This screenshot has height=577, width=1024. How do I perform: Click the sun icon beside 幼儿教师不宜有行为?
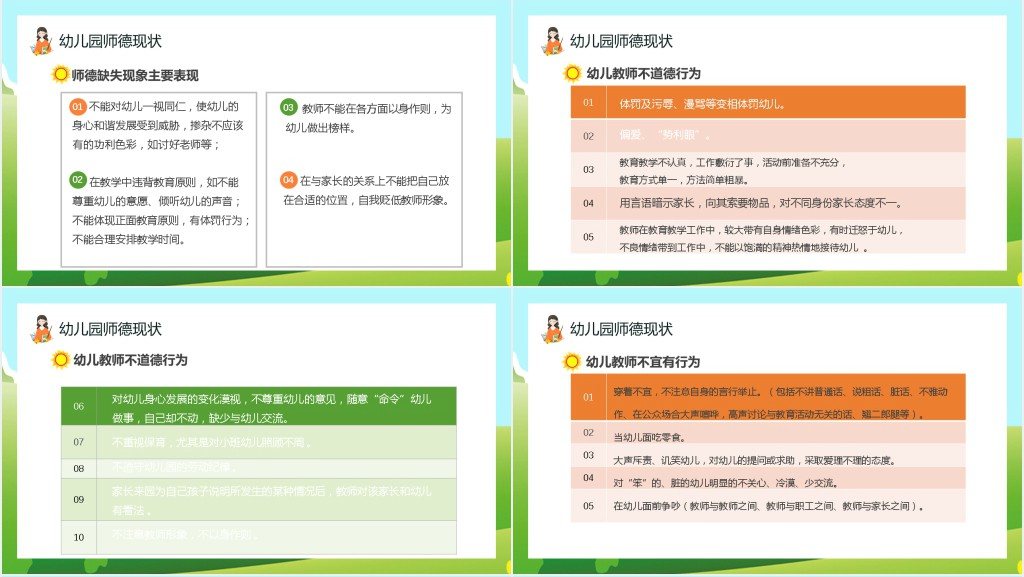(x=572, y=362)
